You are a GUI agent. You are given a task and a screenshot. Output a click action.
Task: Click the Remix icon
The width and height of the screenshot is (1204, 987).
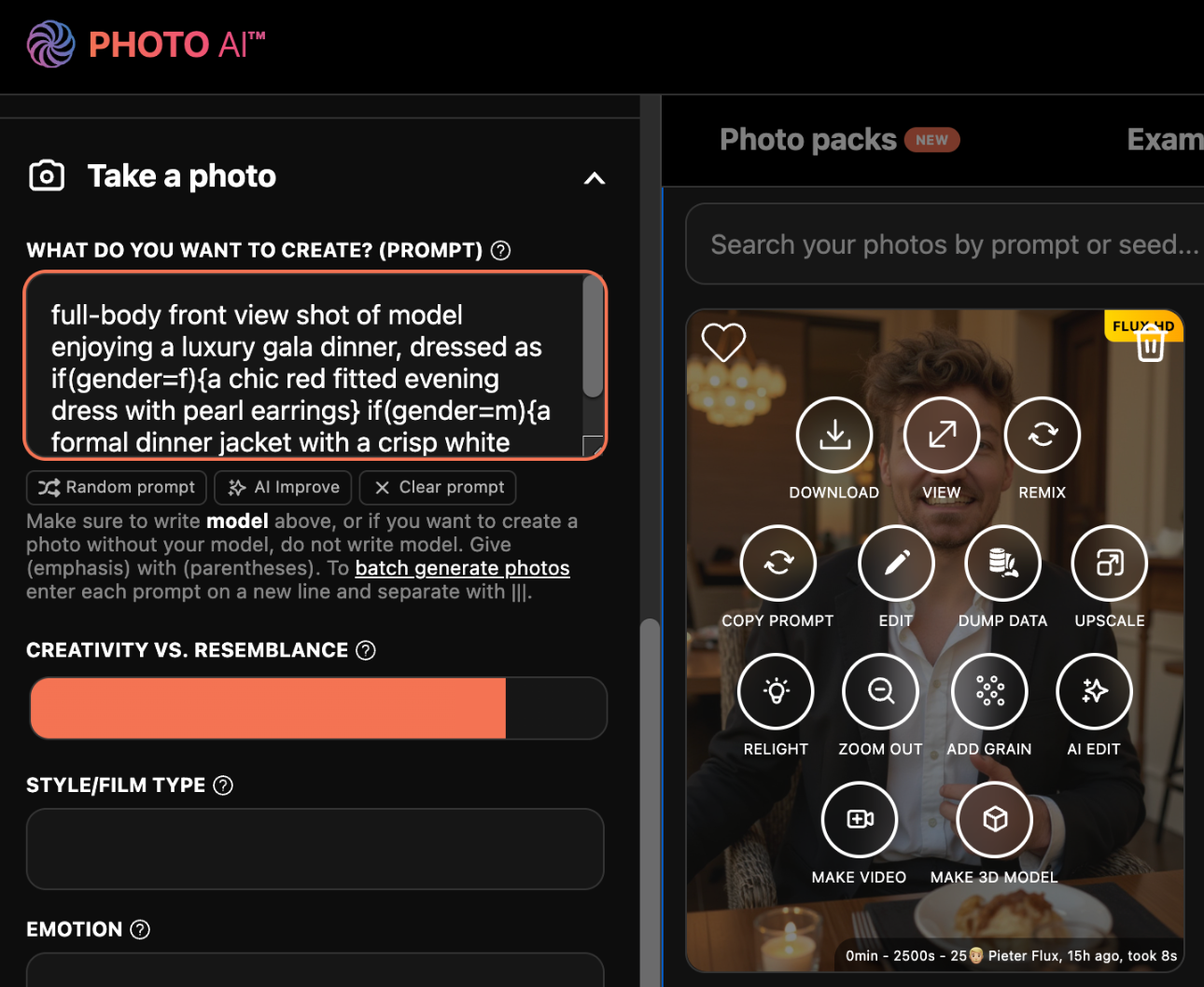pos(1043,435)
